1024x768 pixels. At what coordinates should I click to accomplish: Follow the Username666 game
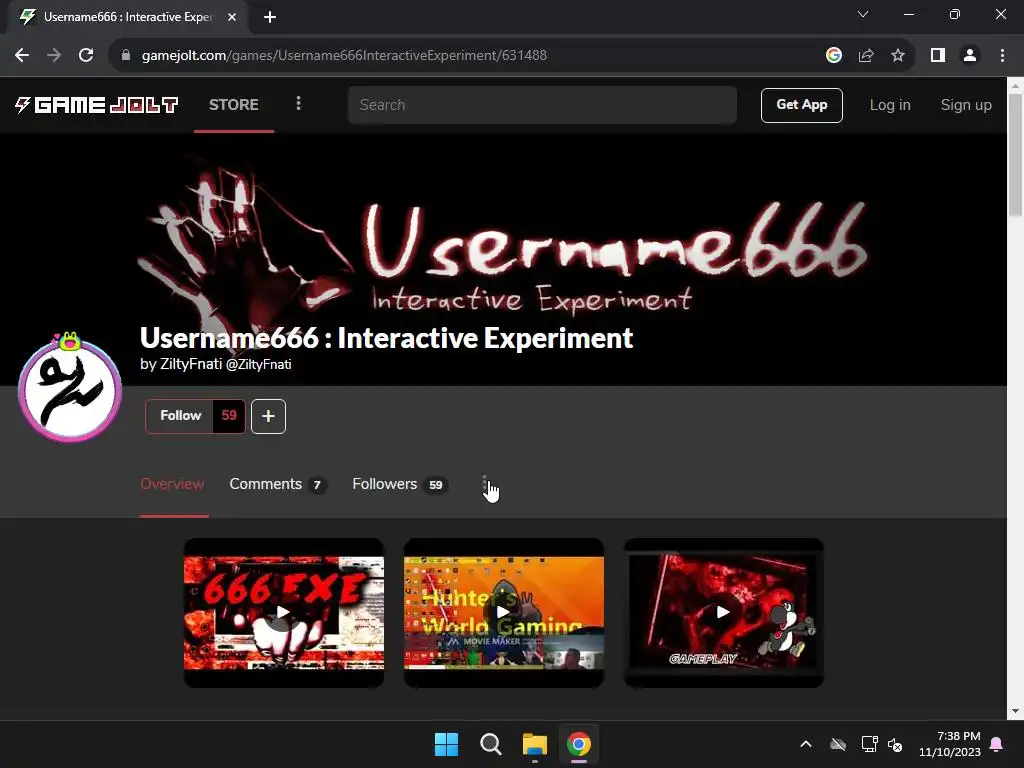click(x=180, y=415)
